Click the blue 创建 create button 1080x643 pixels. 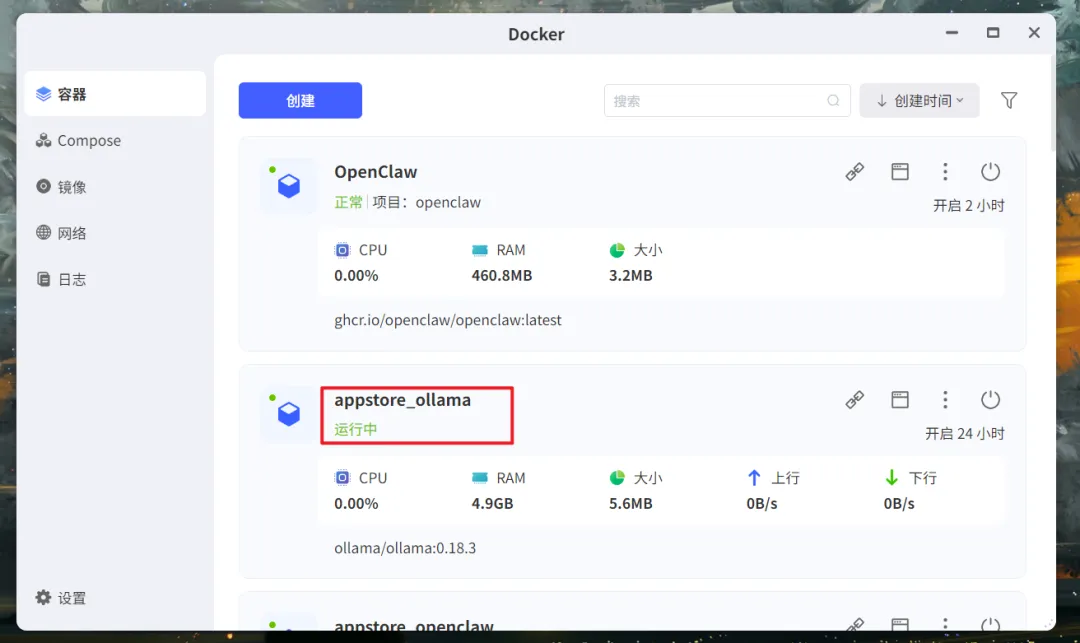coord(300,101)
